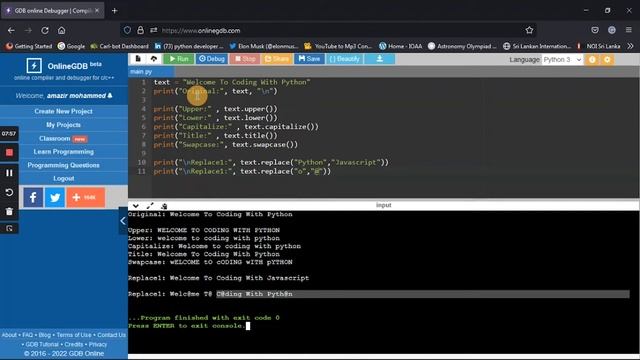Image resolution: width=640 pixels, height=360 pixels.
Task: Open the Getting Started bookmark
Action: [29, 46]
